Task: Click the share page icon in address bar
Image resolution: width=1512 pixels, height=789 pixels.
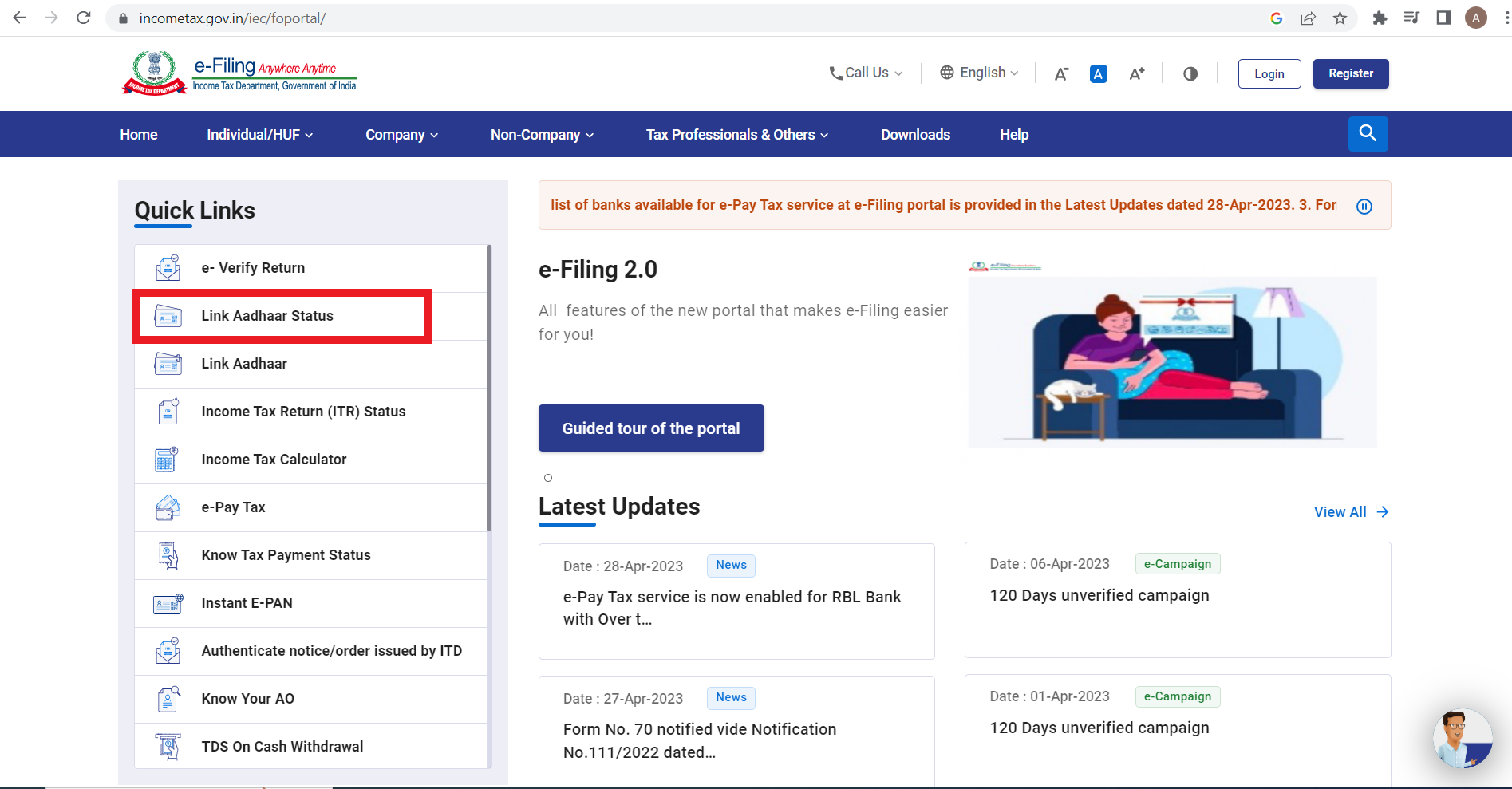Action: (1309, 18)
